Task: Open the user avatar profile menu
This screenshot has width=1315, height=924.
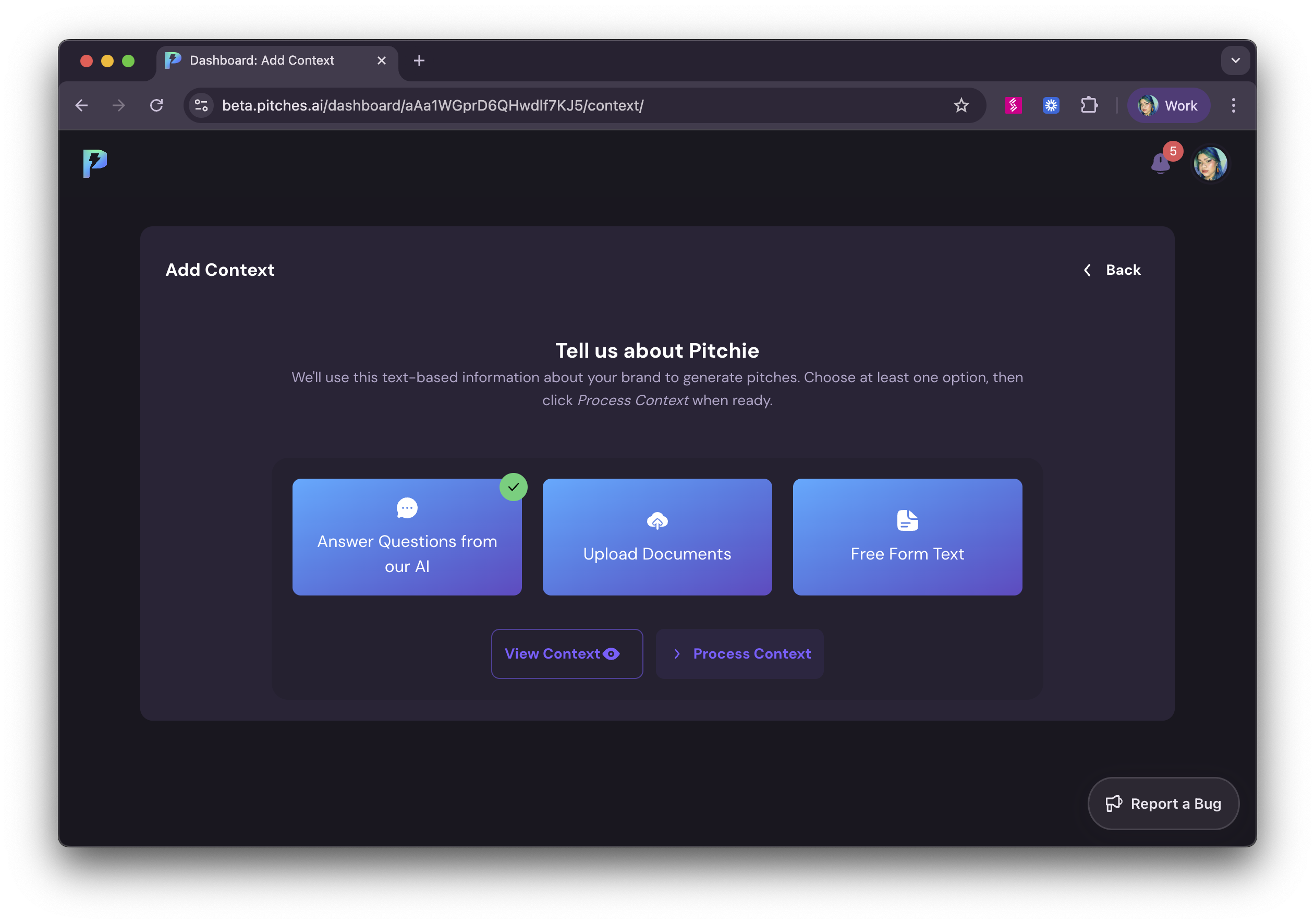Action: (x=1210, y=164)
